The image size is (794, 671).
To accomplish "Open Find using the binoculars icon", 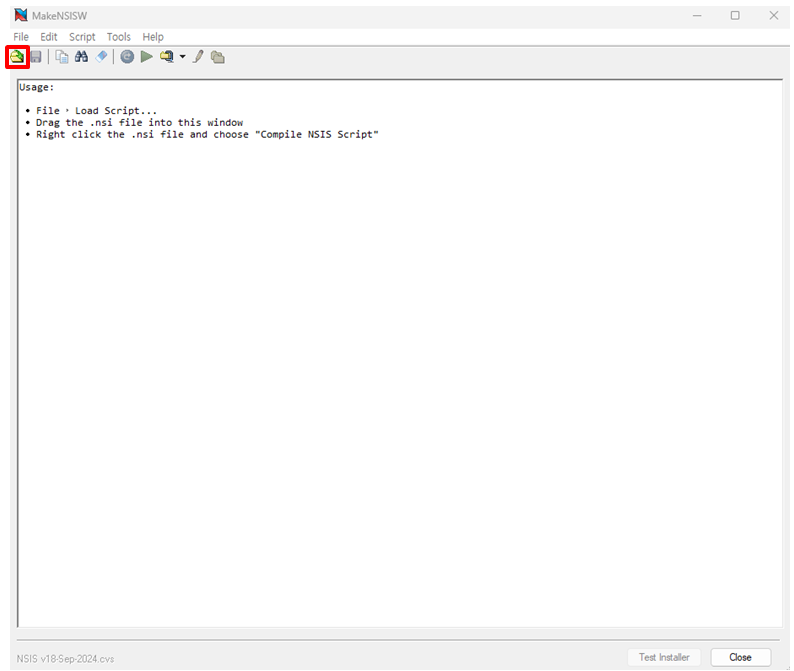I will pyautogui.click(x=82, y=57).
